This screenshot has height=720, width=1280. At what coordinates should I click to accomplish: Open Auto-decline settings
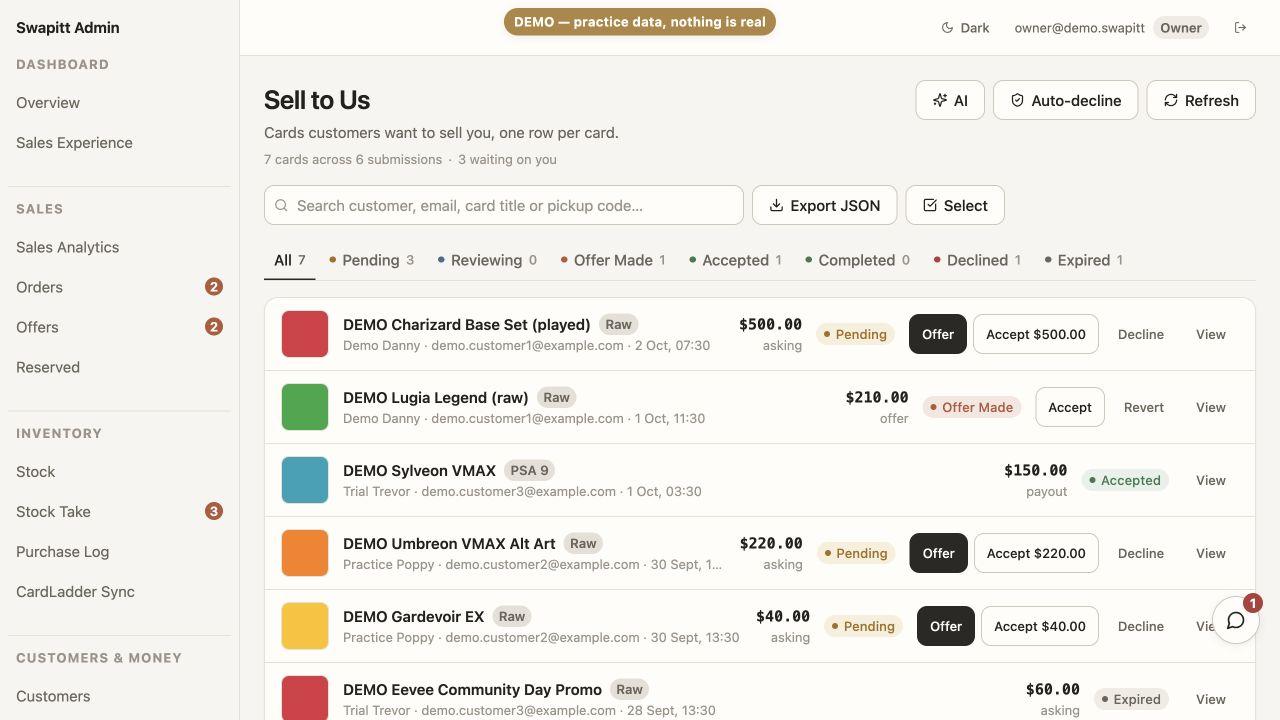(1065, 100)
